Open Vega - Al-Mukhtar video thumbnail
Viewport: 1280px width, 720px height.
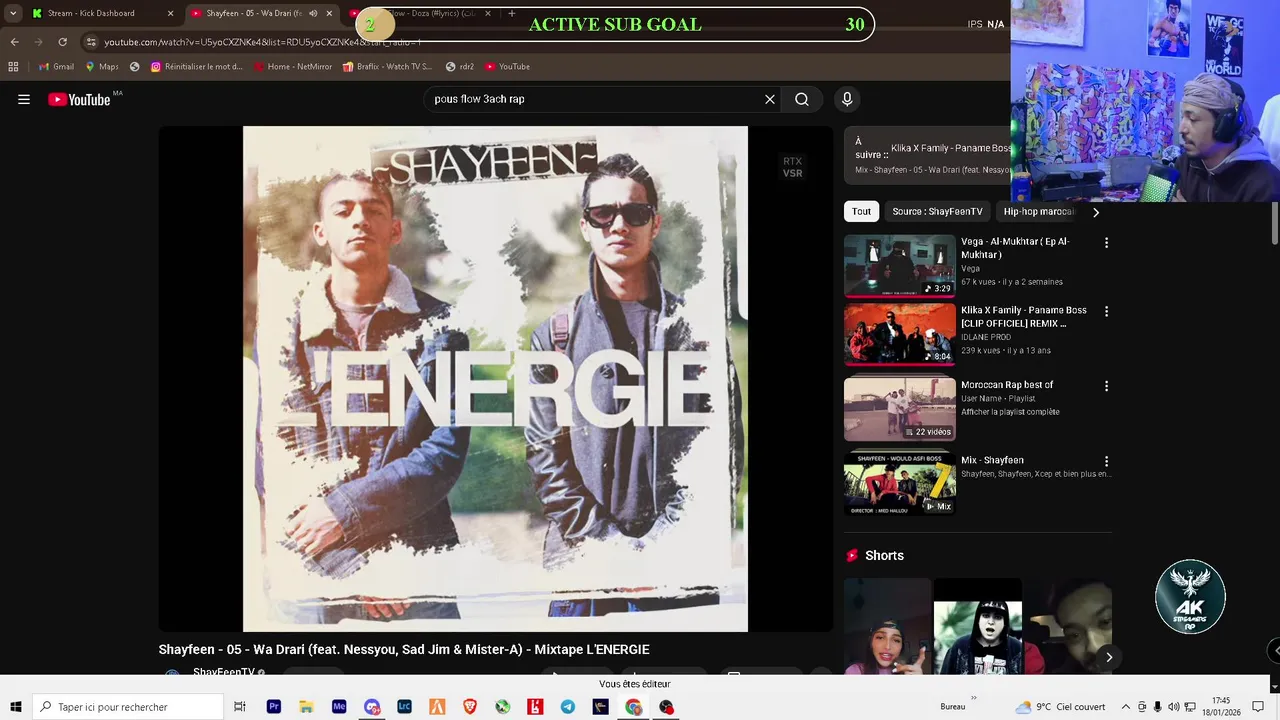tap(900, 266)
